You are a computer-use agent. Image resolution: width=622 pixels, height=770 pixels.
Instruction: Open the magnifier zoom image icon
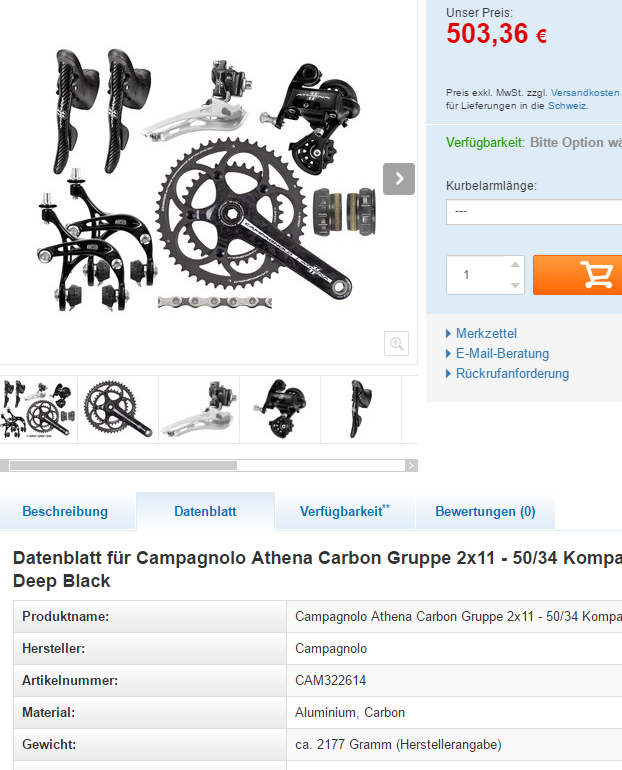click(x=397, y=343)
